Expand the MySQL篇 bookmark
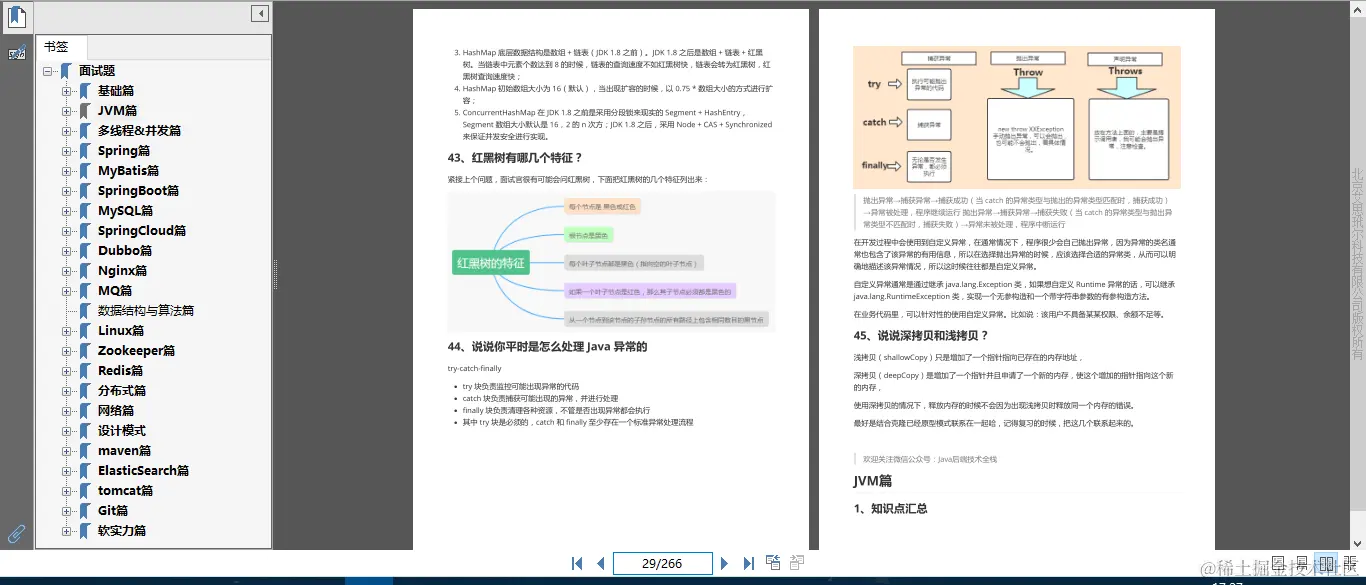This screenshot has width=1366, height=585. pos(67,211)
